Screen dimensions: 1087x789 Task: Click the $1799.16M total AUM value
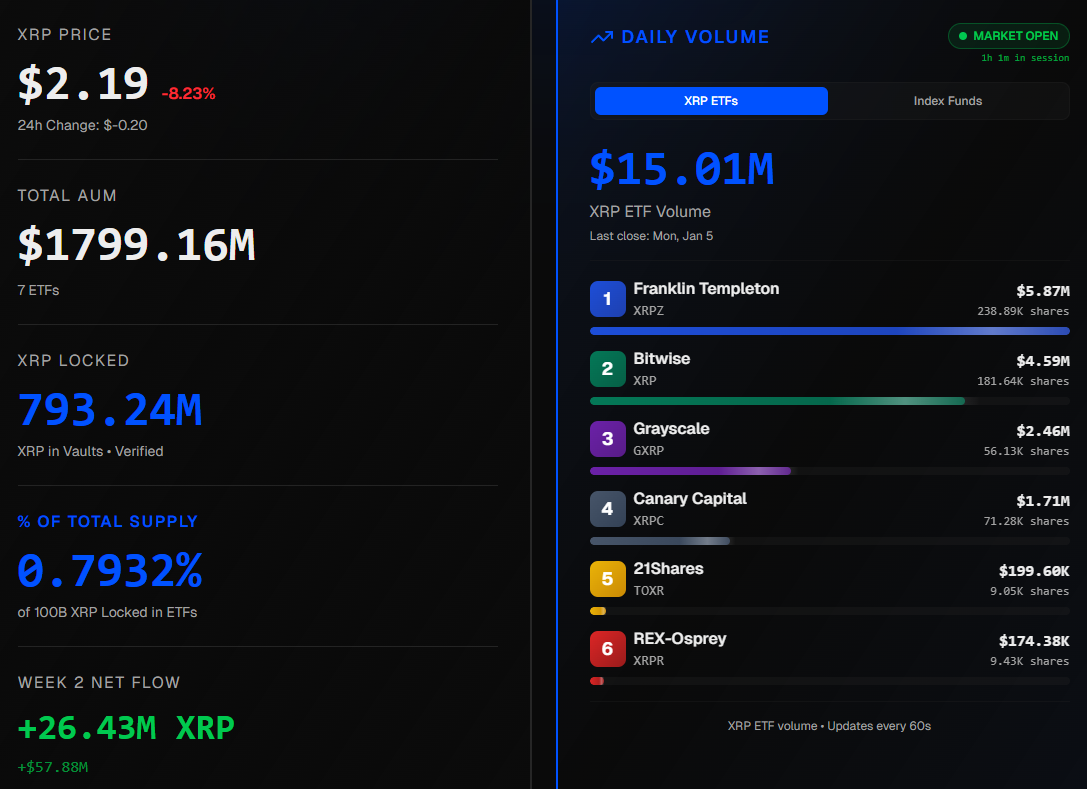(x=137, y=245)
